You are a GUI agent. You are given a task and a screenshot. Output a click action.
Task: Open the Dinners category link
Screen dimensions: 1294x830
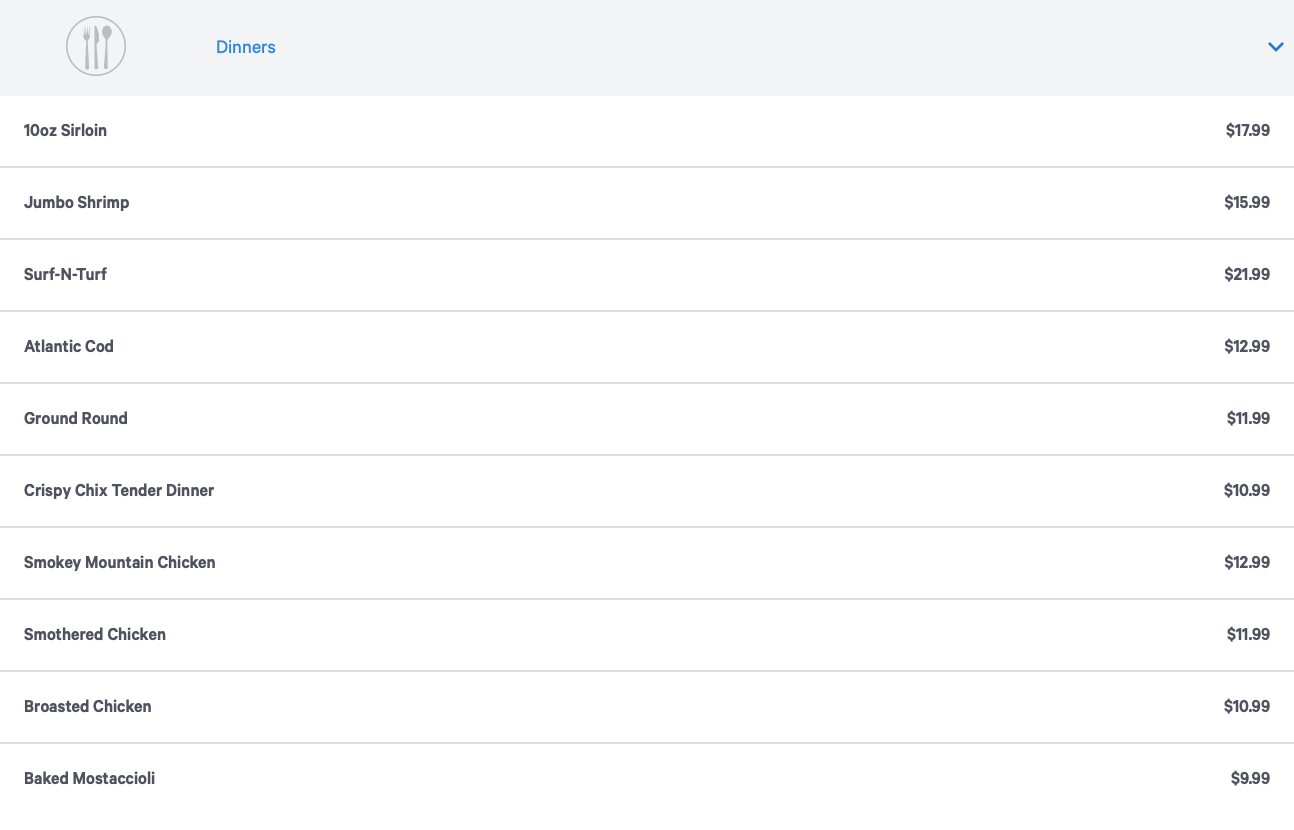pyautogui.click(x=245, y=47)
